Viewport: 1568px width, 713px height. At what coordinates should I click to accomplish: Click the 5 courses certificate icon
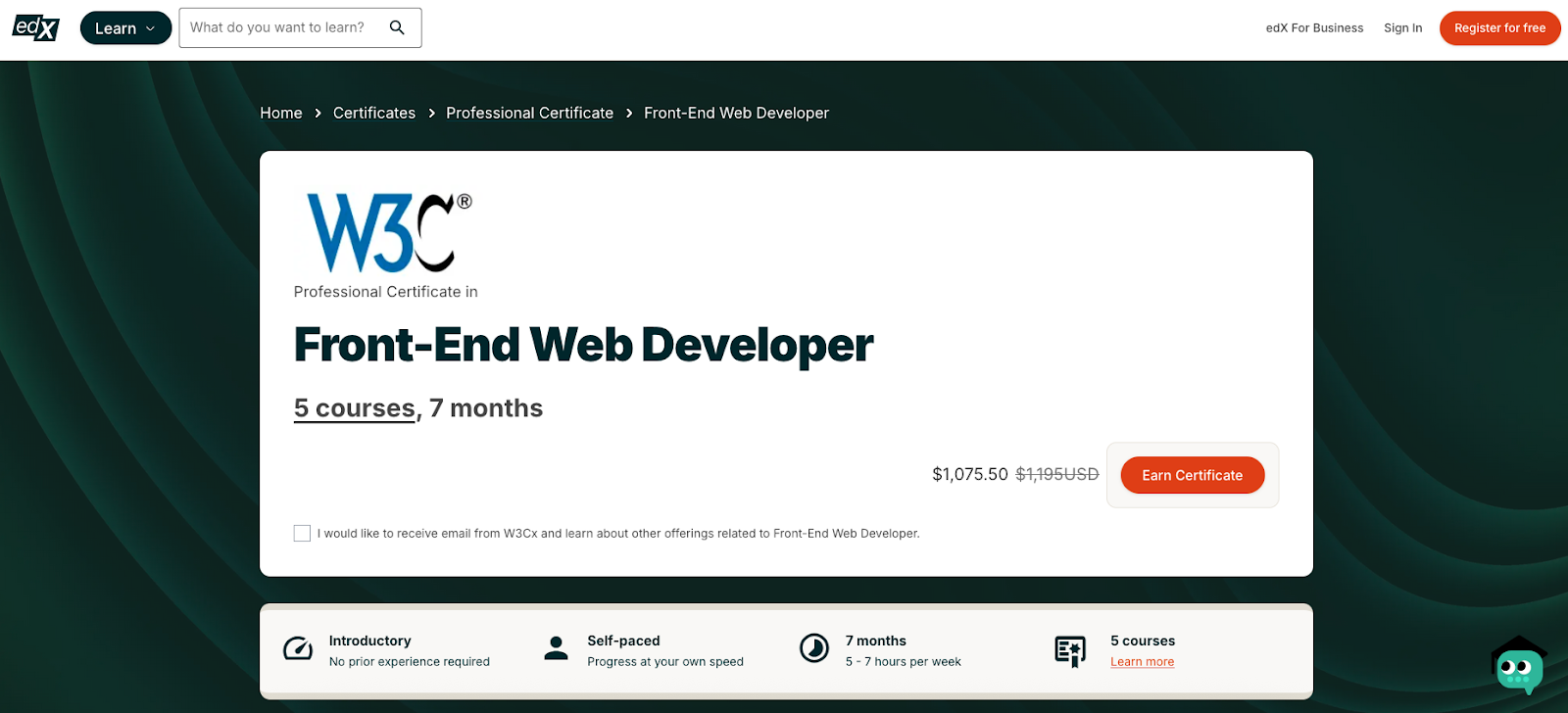click(1070, 650)
